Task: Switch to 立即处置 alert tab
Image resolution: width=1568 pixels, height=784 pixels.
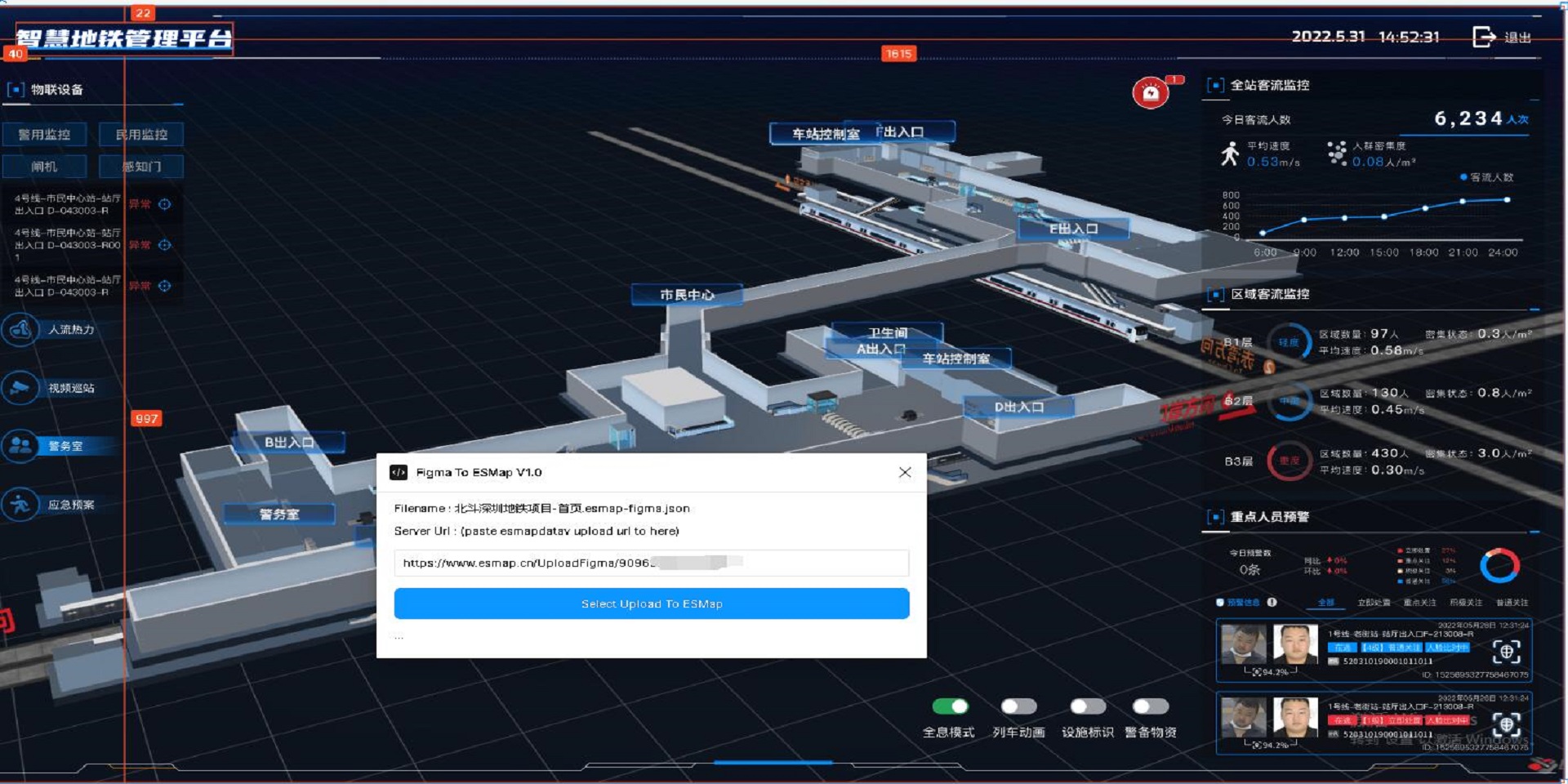Action: coord(1374,603)
